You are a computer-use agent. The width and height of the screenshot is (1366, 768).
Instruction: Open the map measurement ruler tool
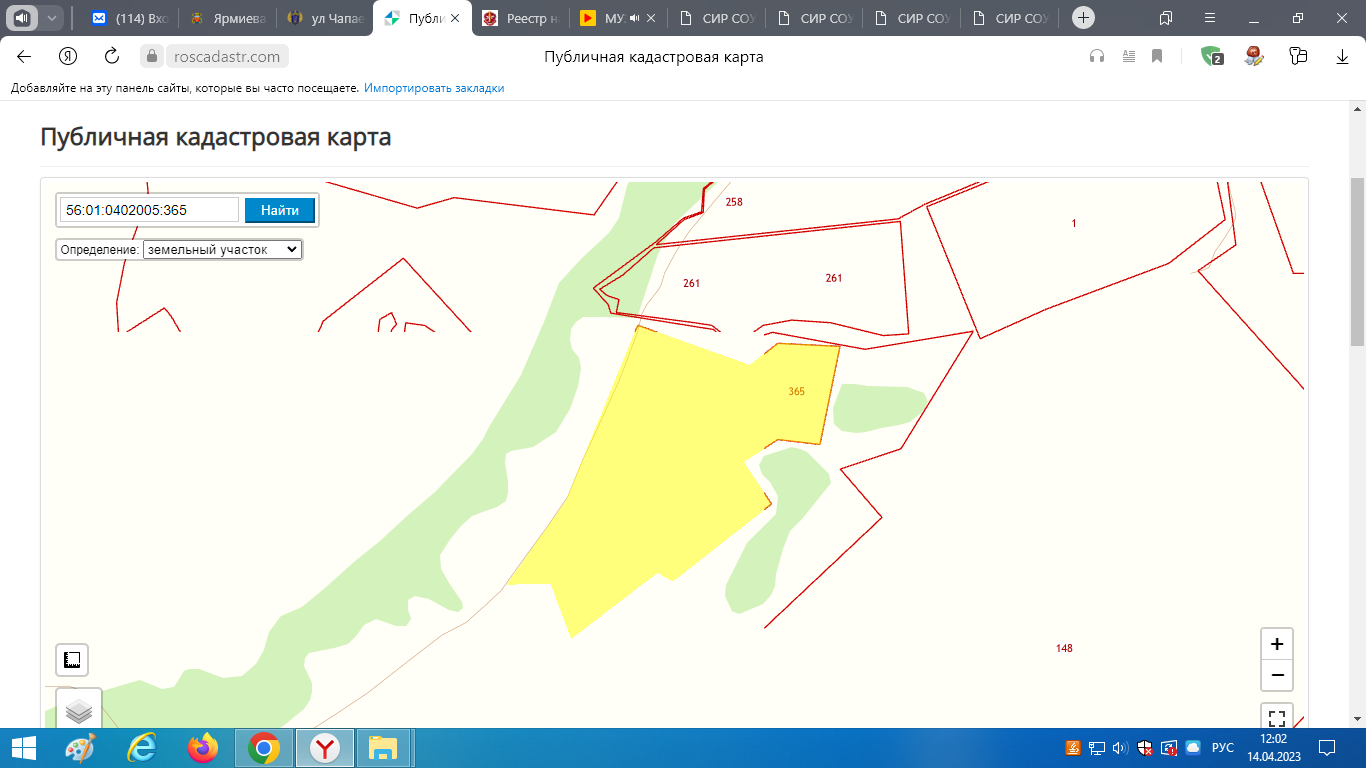point(72,660)
